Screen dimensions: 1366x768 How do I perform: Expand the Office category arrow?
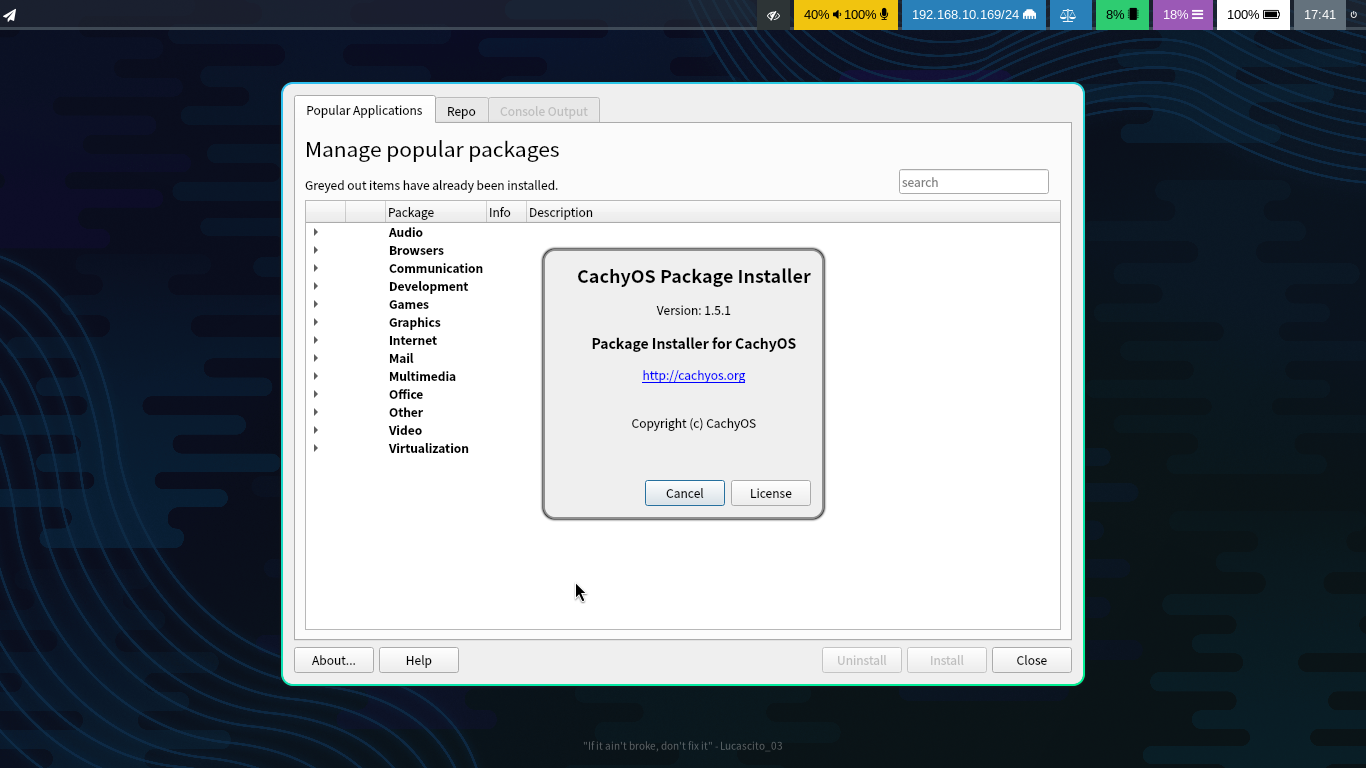[316, 394]
